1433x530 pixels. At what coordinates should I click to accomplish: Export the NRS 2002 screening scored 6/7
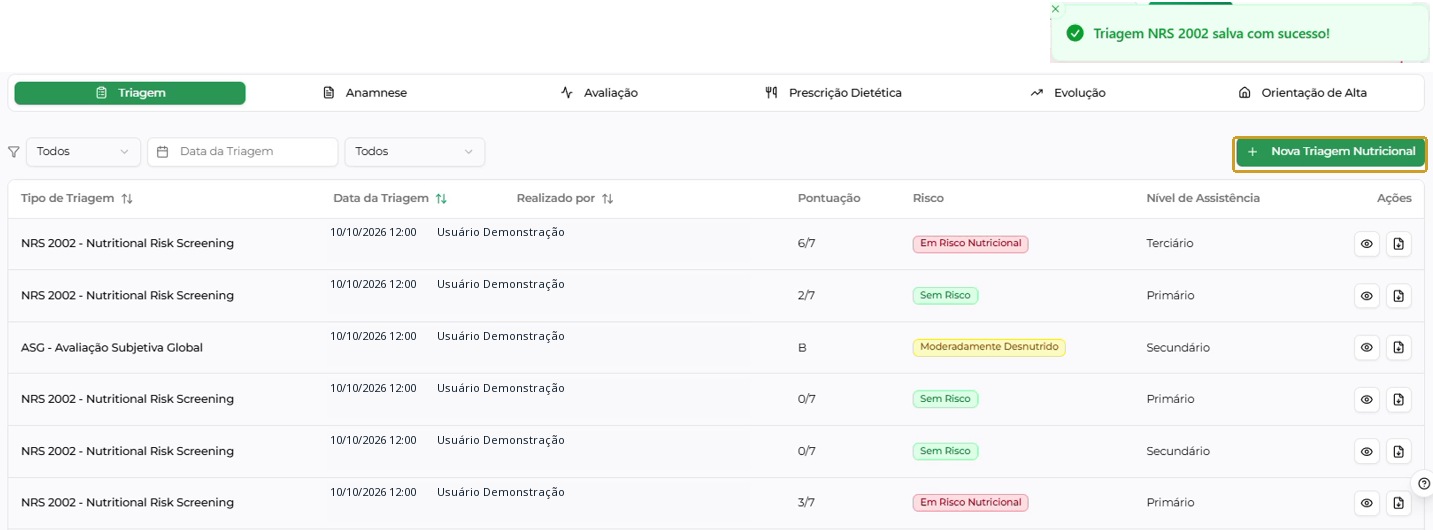click(x=1398, y=244)
